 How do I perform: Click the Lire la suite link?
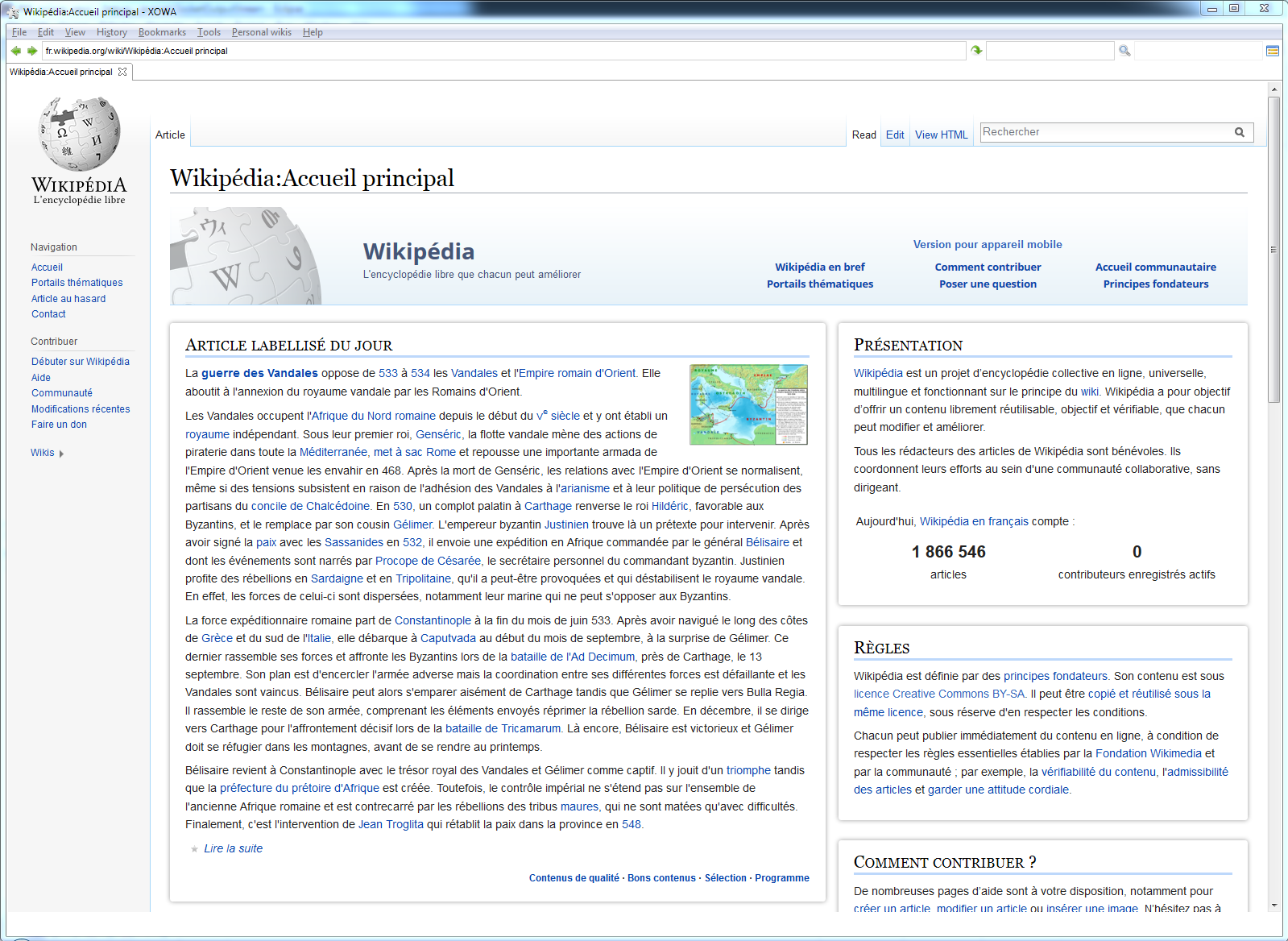point(233,848)
